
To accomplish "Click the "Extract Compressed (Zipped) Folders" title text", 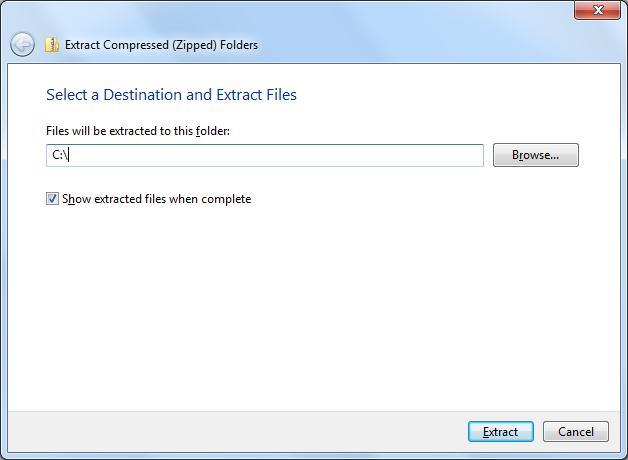I will [161, 45].
